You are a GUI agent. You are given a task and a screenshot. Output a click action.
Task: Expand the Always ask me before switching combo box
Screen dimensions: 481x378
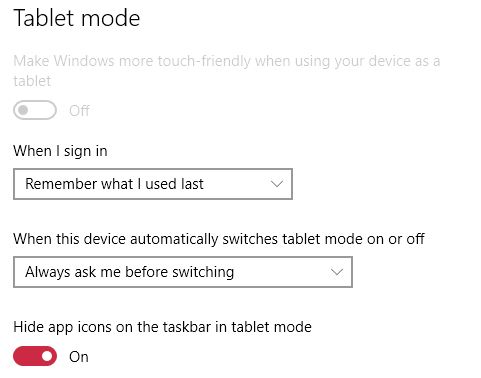183,272
